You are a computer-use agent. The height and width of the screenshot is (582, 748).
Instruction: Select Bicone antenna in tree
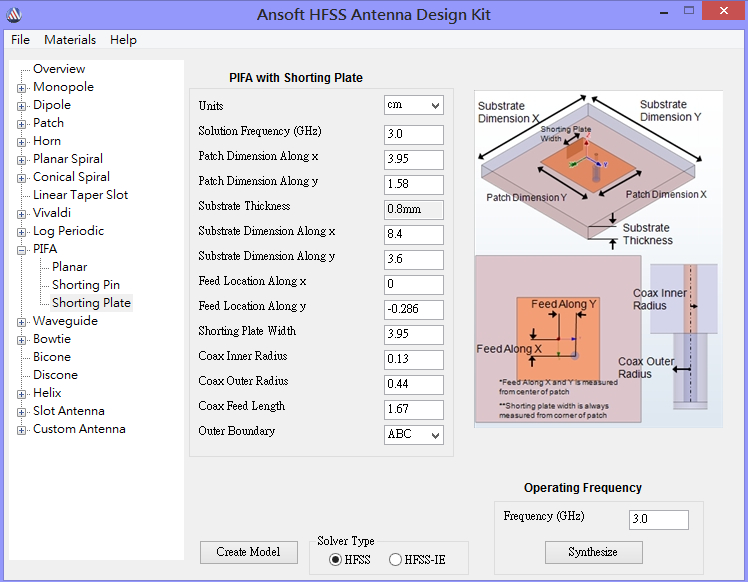point(52,357)
